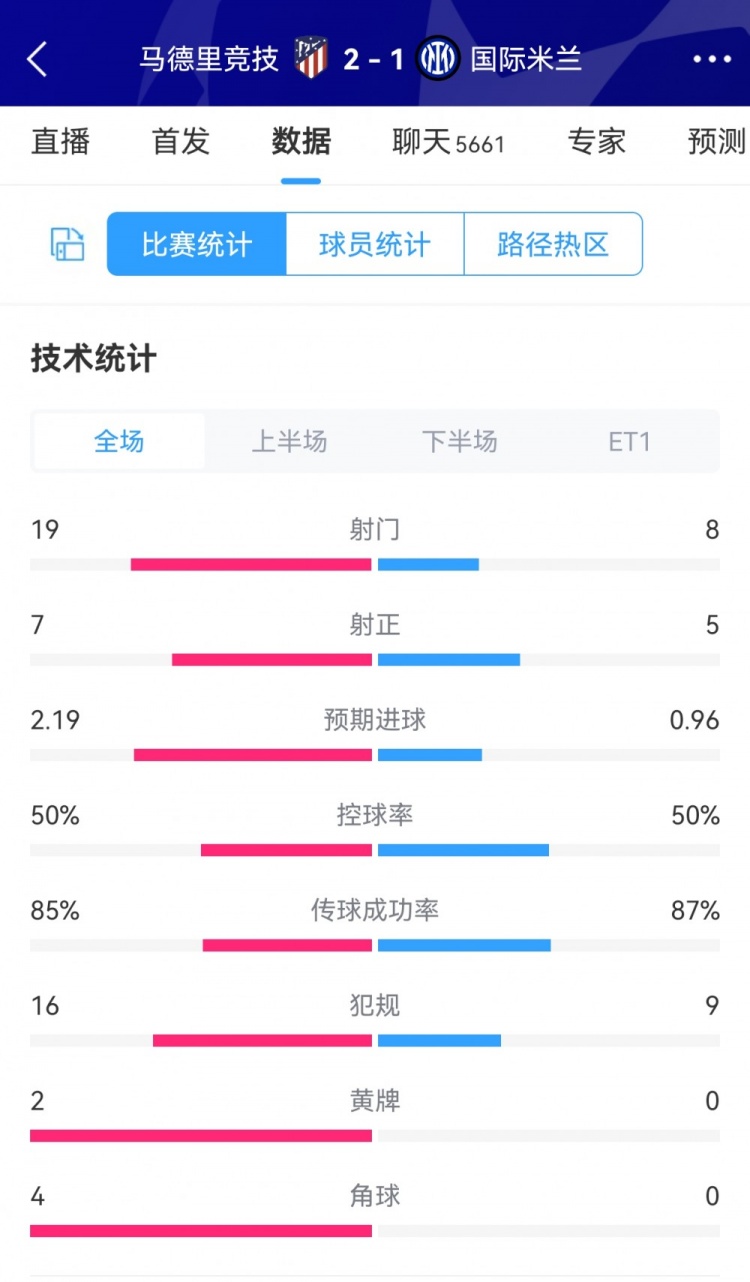Tap the layout switch icon beside 比赛统计

[x=68, y=244]
